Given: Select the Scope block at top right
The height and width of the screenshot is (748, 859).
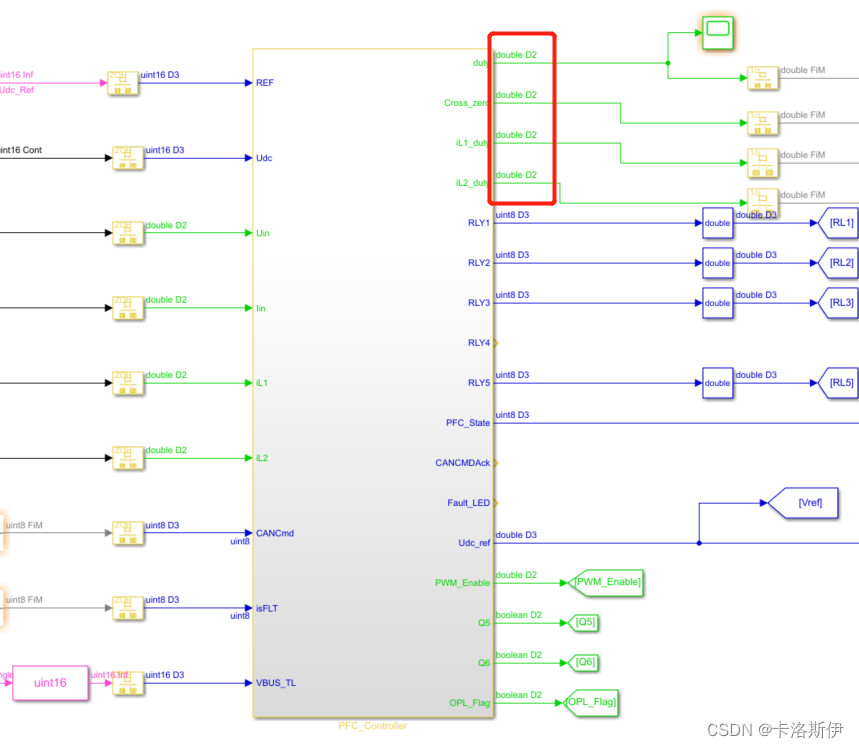Looking at the screenshot, I should point(717,32).
